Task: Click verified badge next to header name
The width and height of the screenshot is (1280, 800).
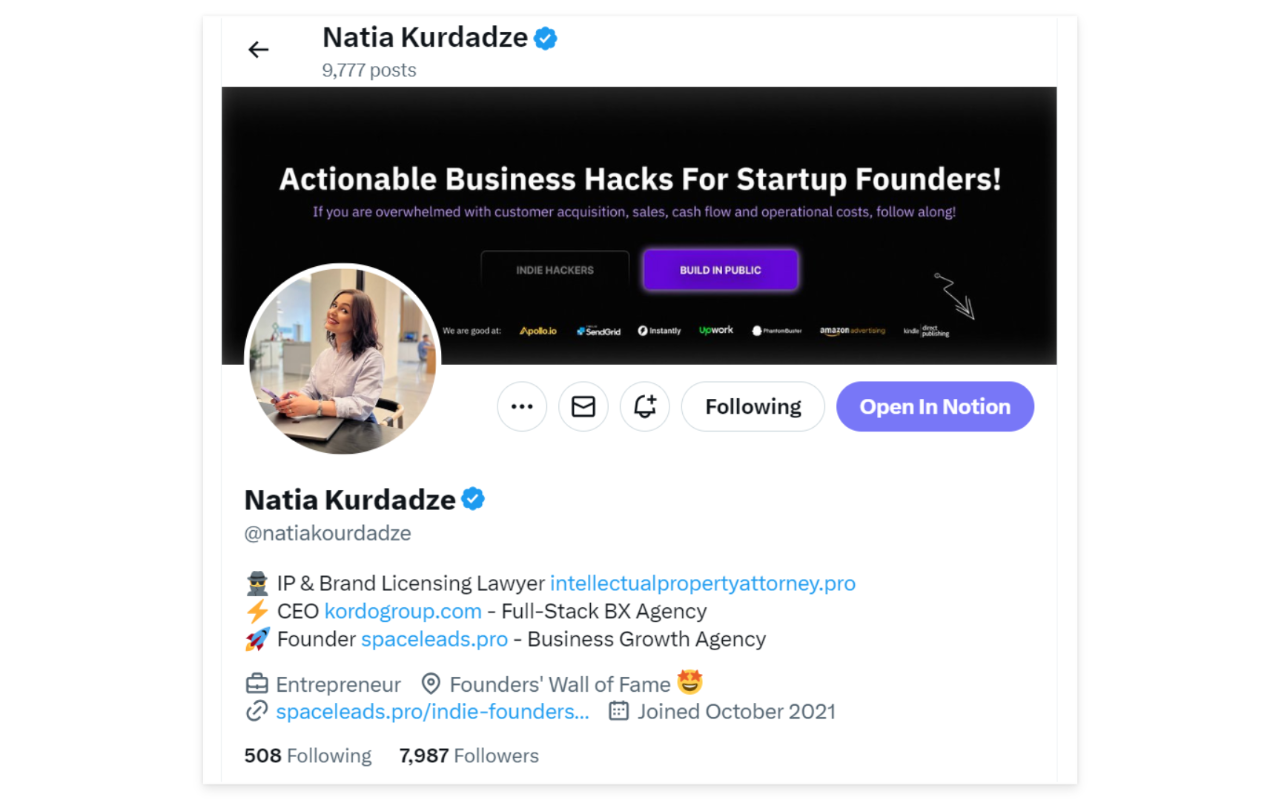Action: point(545,39)
